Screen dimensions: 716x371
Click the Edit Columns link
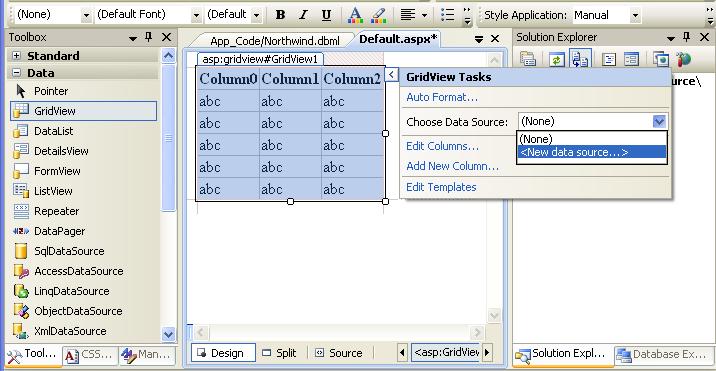pyautogui.click(x=442, y=146)
